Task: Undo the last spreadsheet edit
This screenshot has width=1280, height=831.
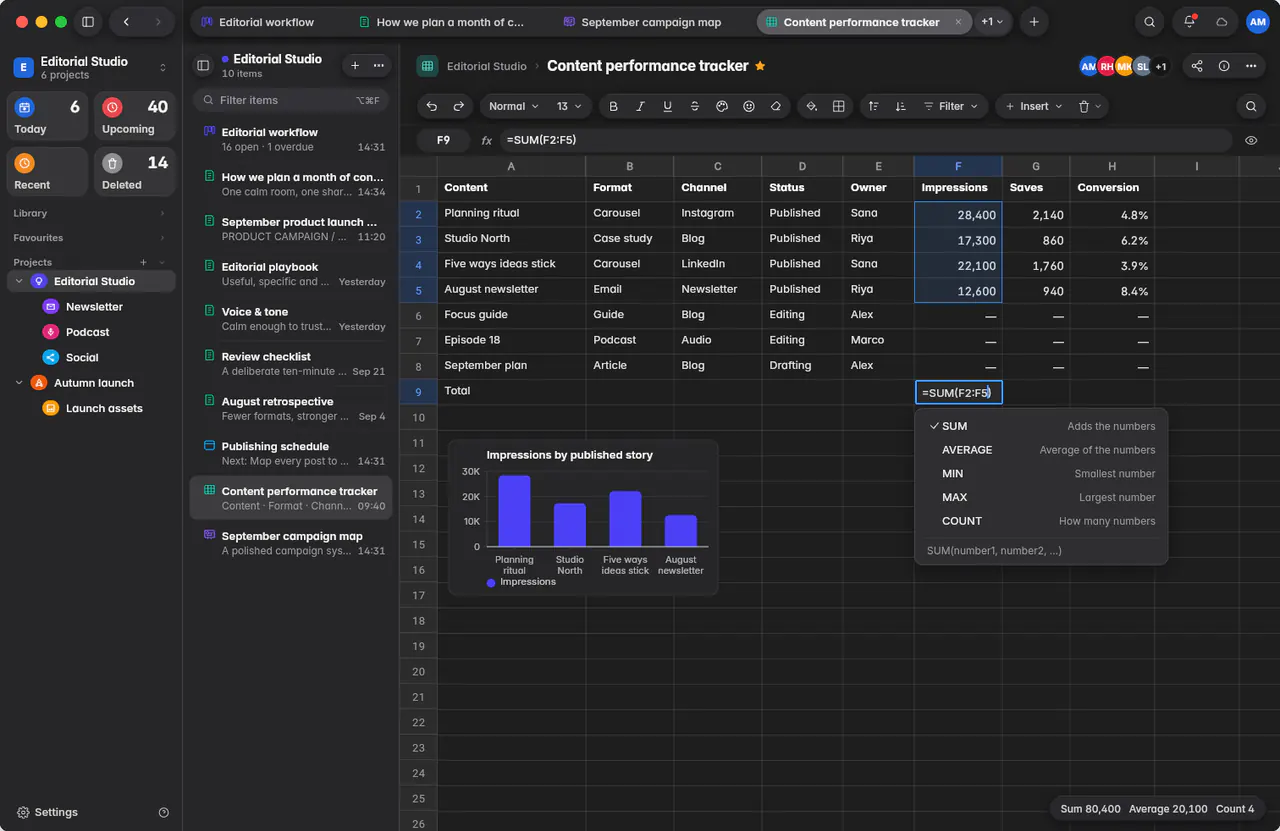Action: point(432,106)
